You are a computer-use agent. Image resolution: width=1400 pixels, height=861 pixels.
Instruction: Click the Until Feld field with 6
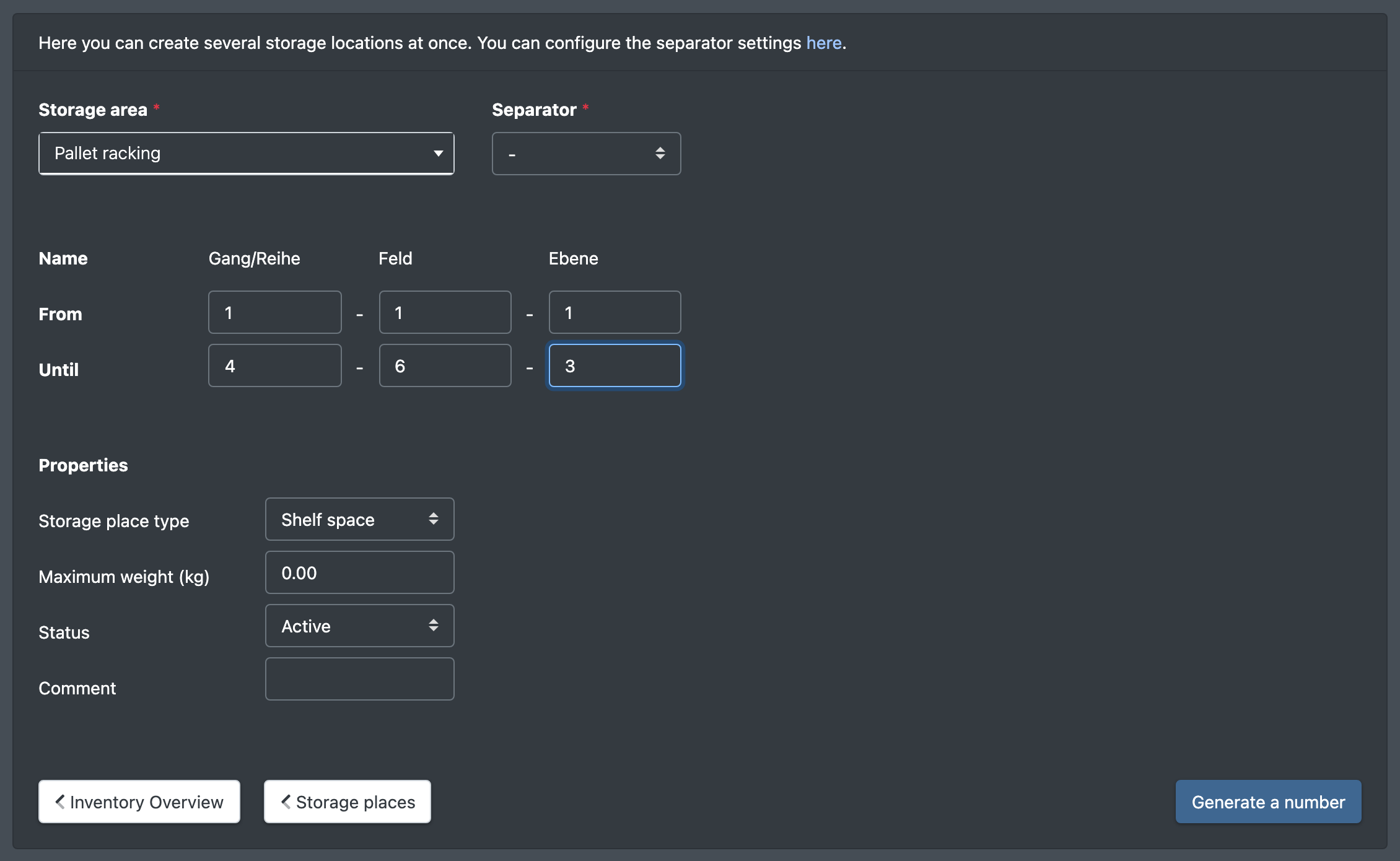tap(445, 365)
